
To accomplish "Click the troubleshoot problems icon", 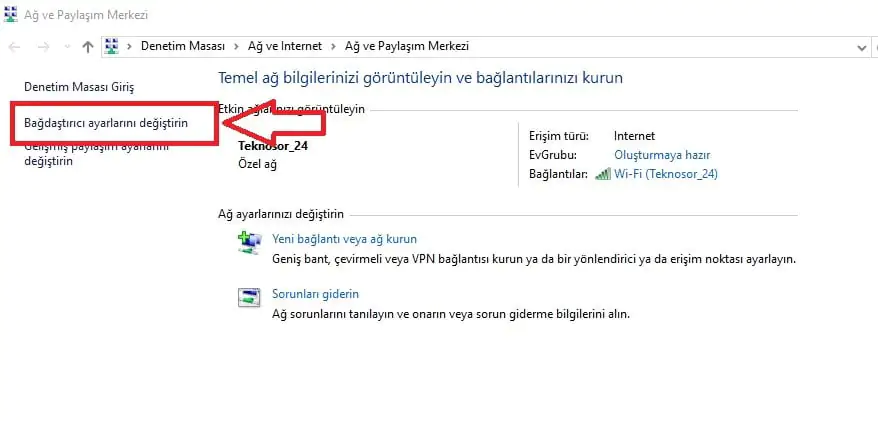I will pos(249,297).
